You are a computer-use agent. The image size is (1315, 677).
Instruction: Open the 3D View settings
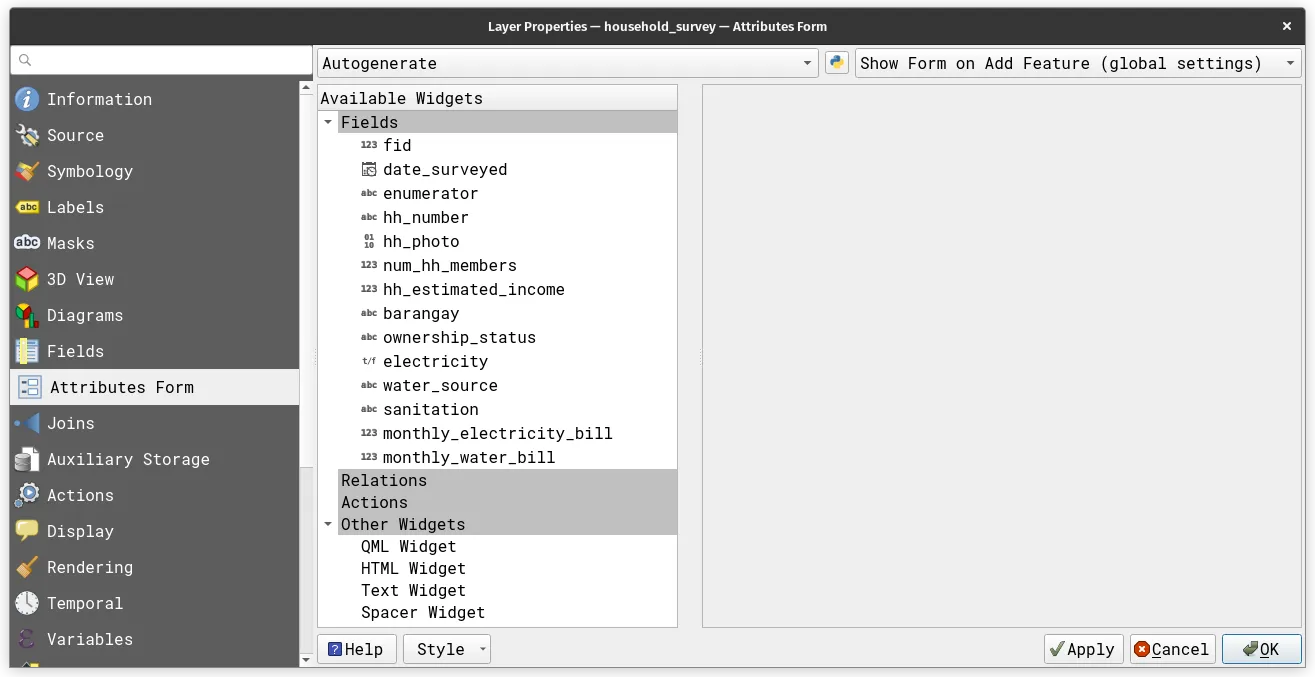80,279
